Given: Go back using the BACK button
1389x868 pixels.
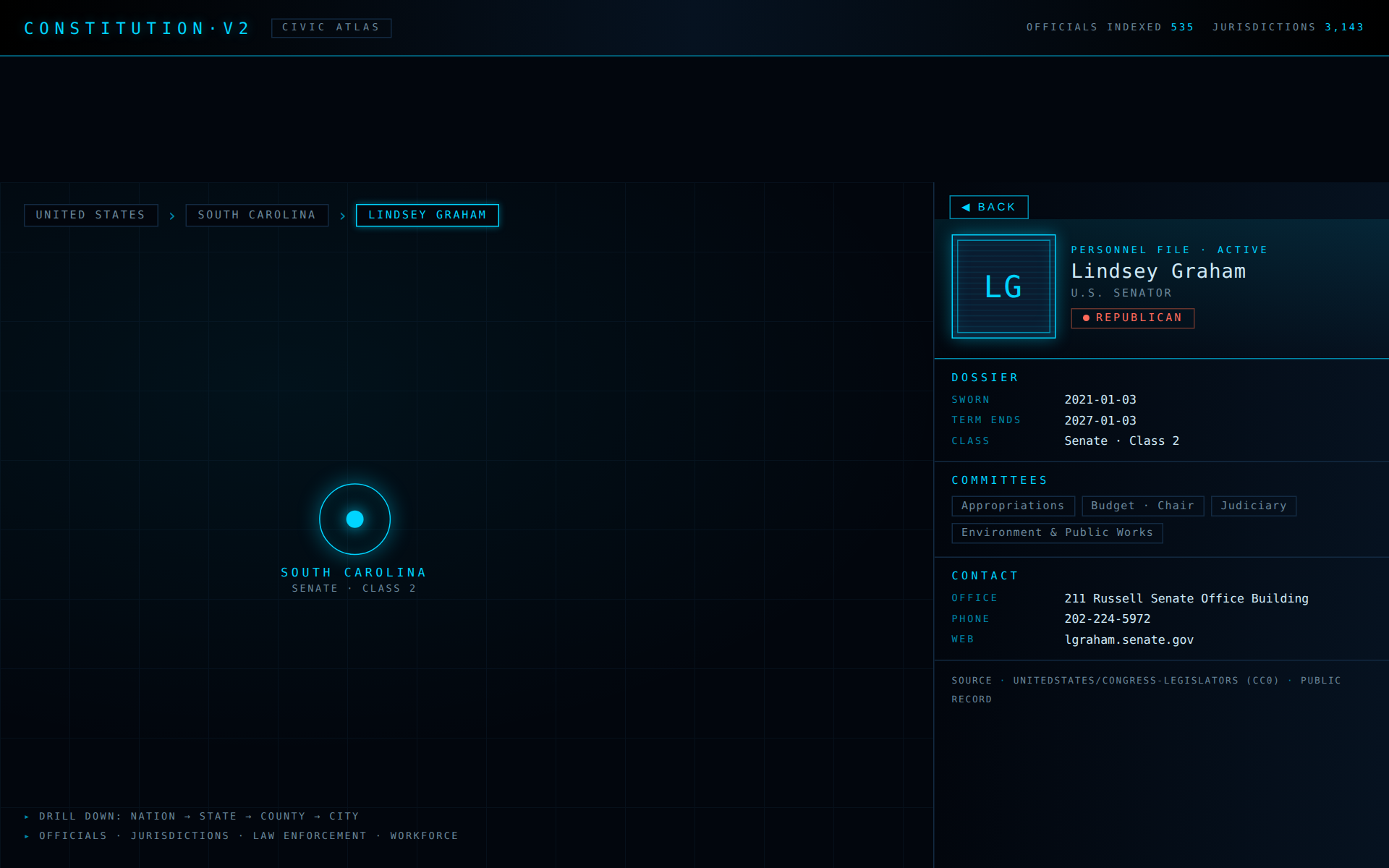Looking at the screenshot, I should click(989, 207).
